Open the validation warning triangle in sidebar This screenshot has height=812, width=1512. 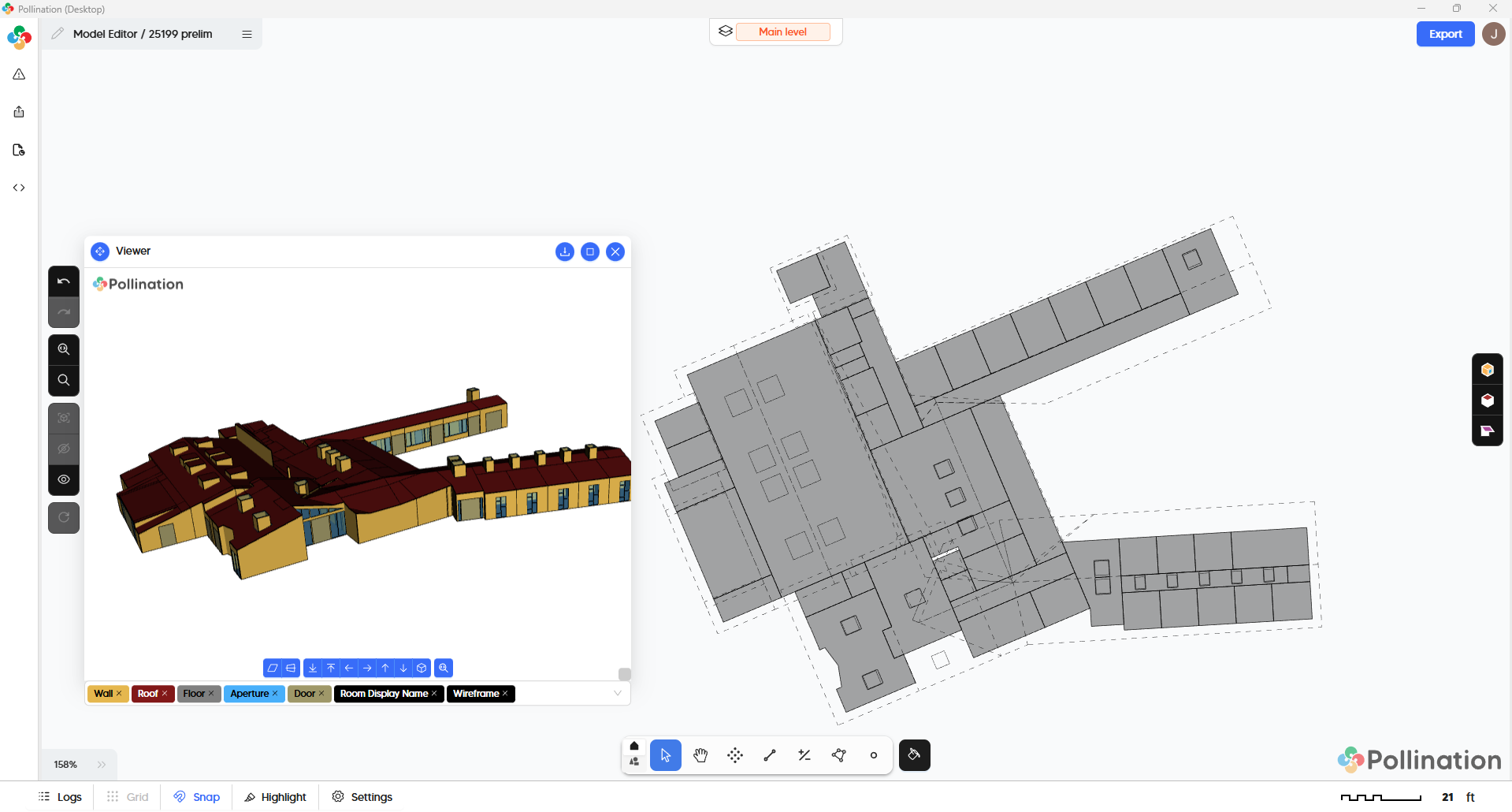(x=19, y=74)
